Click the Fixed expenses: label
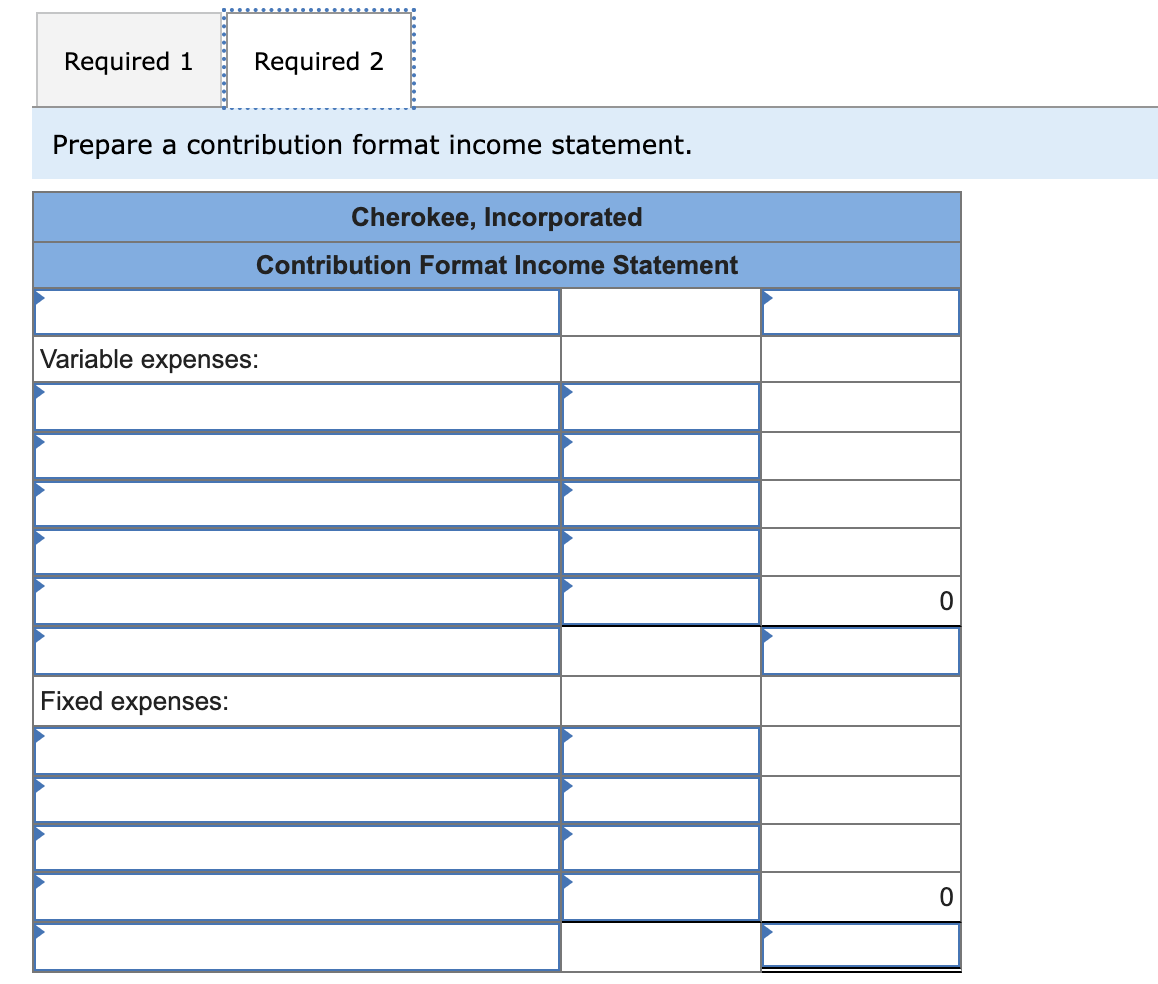1158x984 pixels. tap(134, 701)
